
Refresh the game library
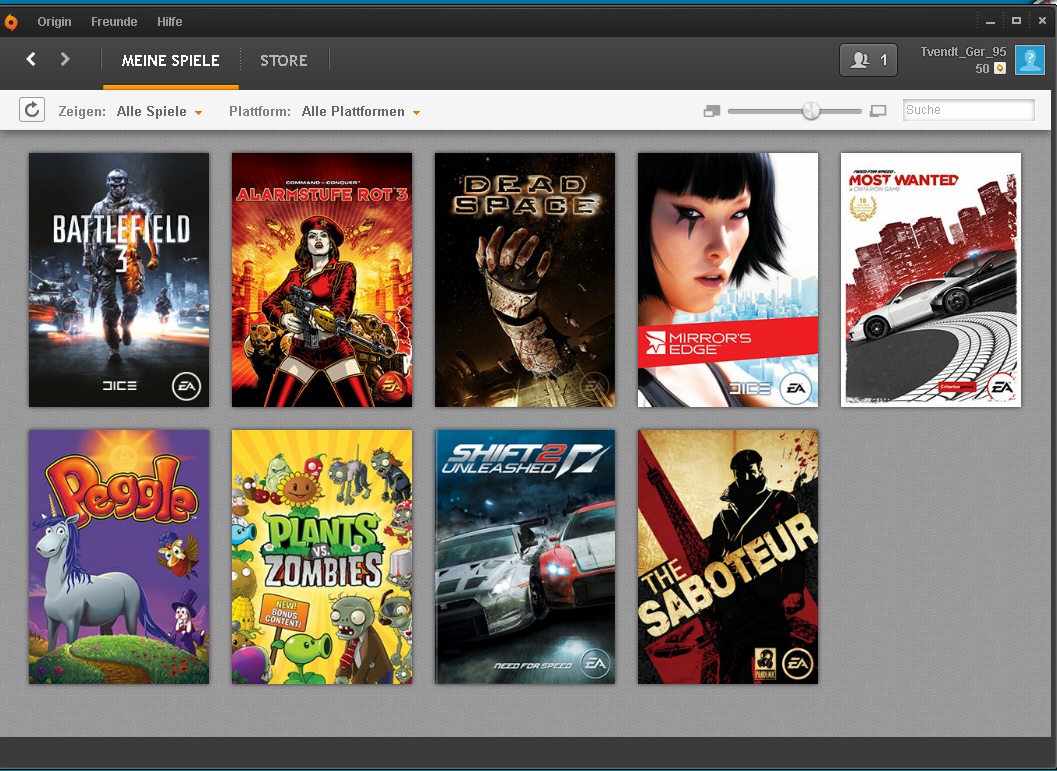(32, 109)
